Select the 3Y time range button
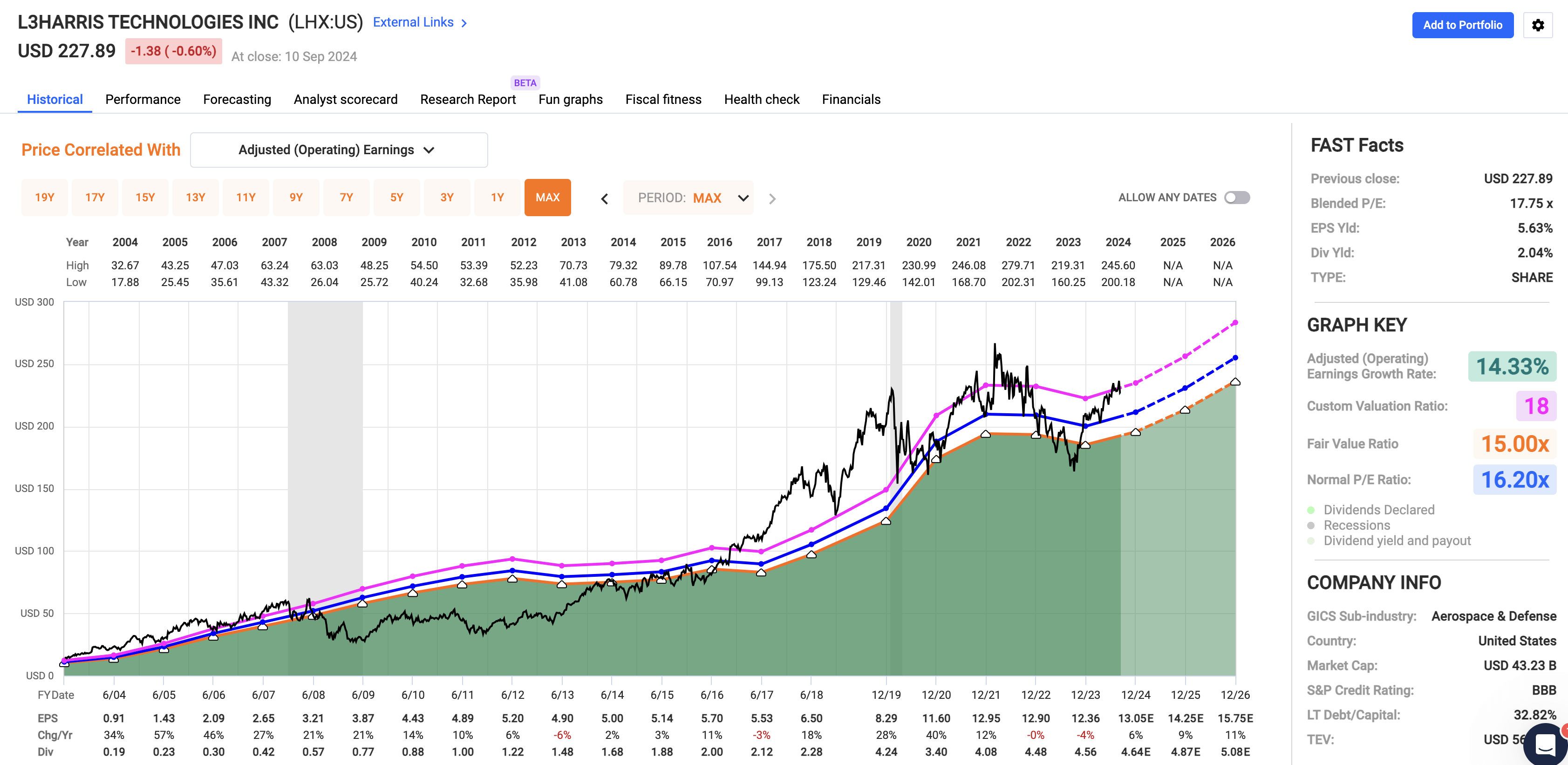This screenshot has height=765, width=1568. point(447,197)
